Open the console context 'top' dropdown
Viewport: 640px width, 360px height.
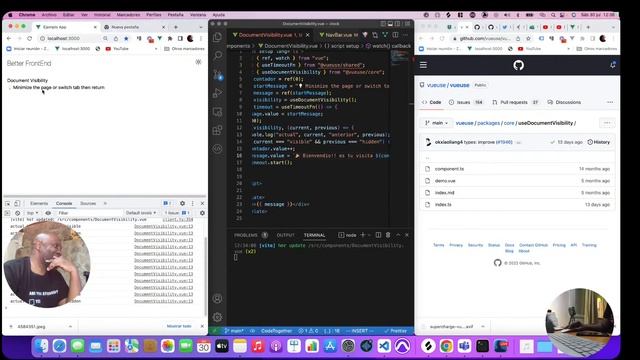32,213
